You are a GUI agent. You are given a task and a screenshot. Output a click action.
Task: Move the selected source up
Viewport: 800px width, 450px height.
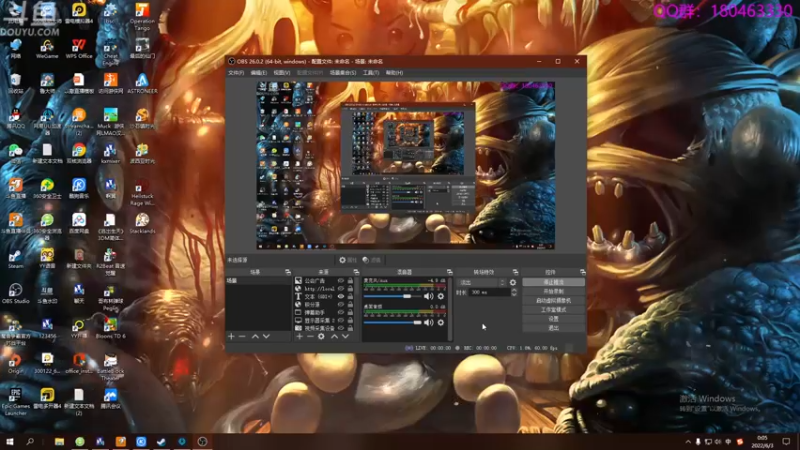334,337
